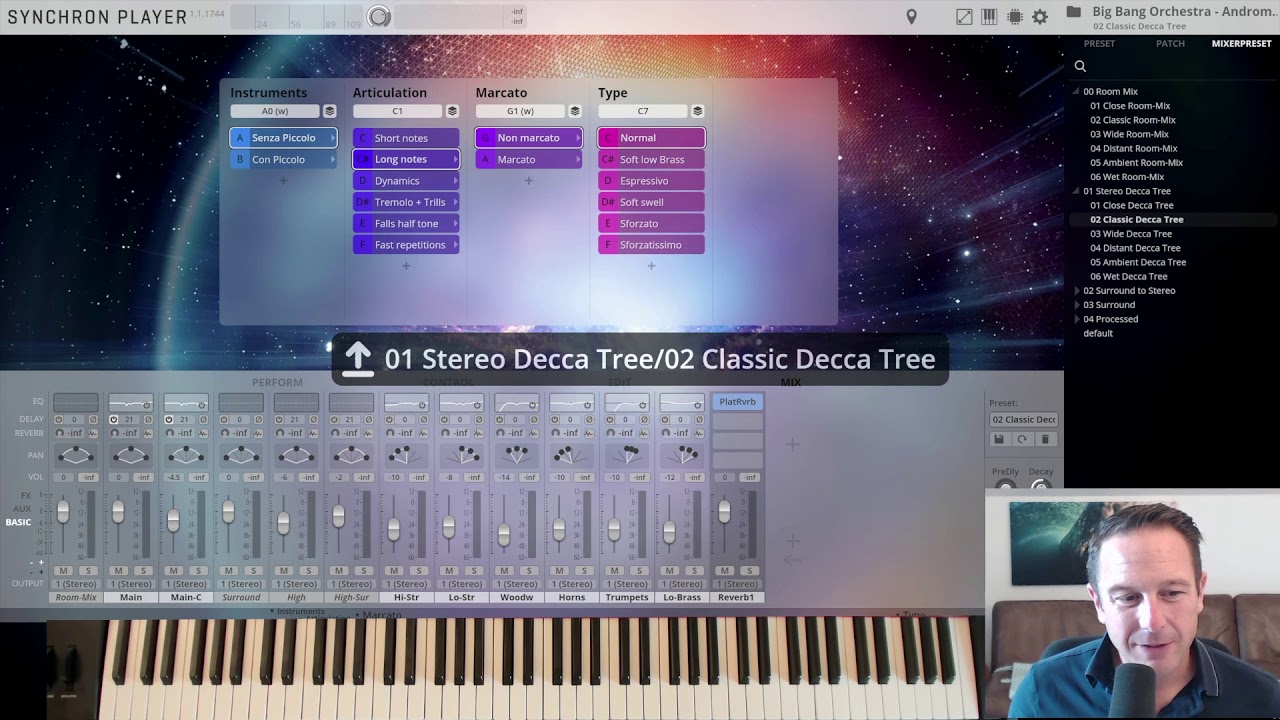Click the phase invert icon on Main channel
The image size is (1280, 720).
[x=148, y=420]
